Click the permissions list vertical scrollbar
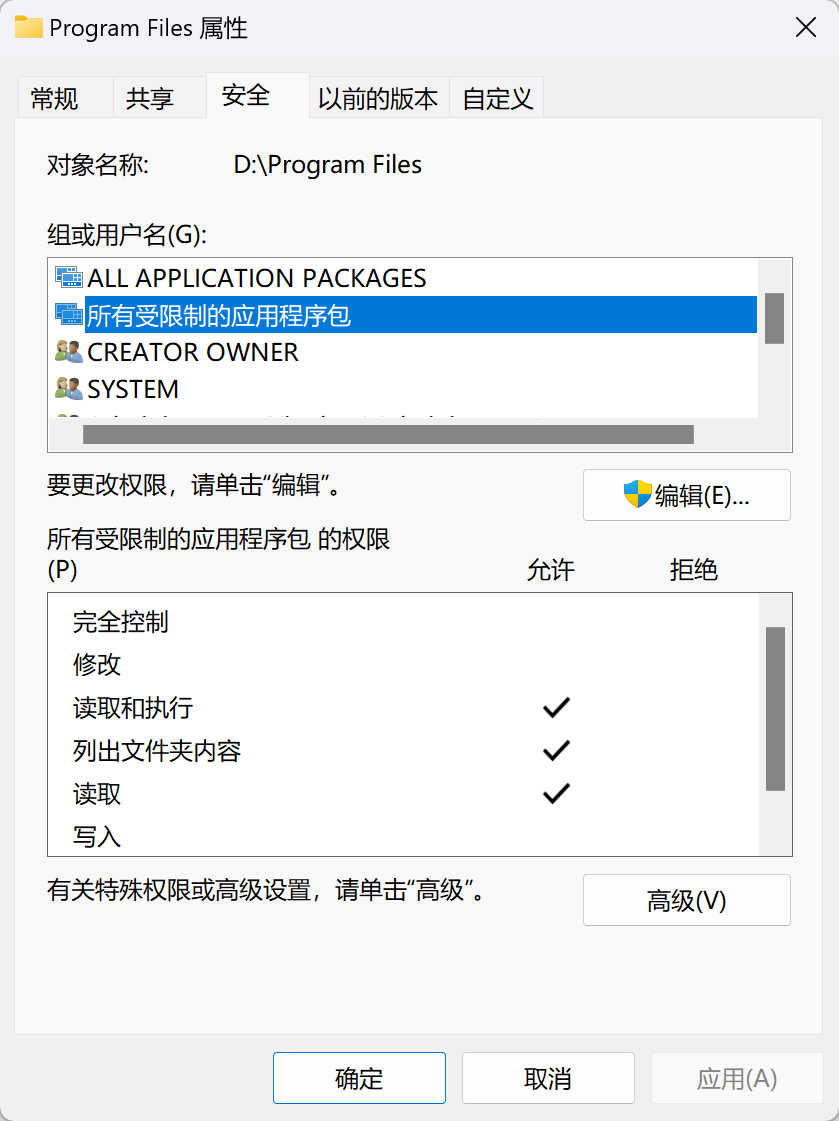The height and width of the screenshot is (1121, 839). coord(775,708)
